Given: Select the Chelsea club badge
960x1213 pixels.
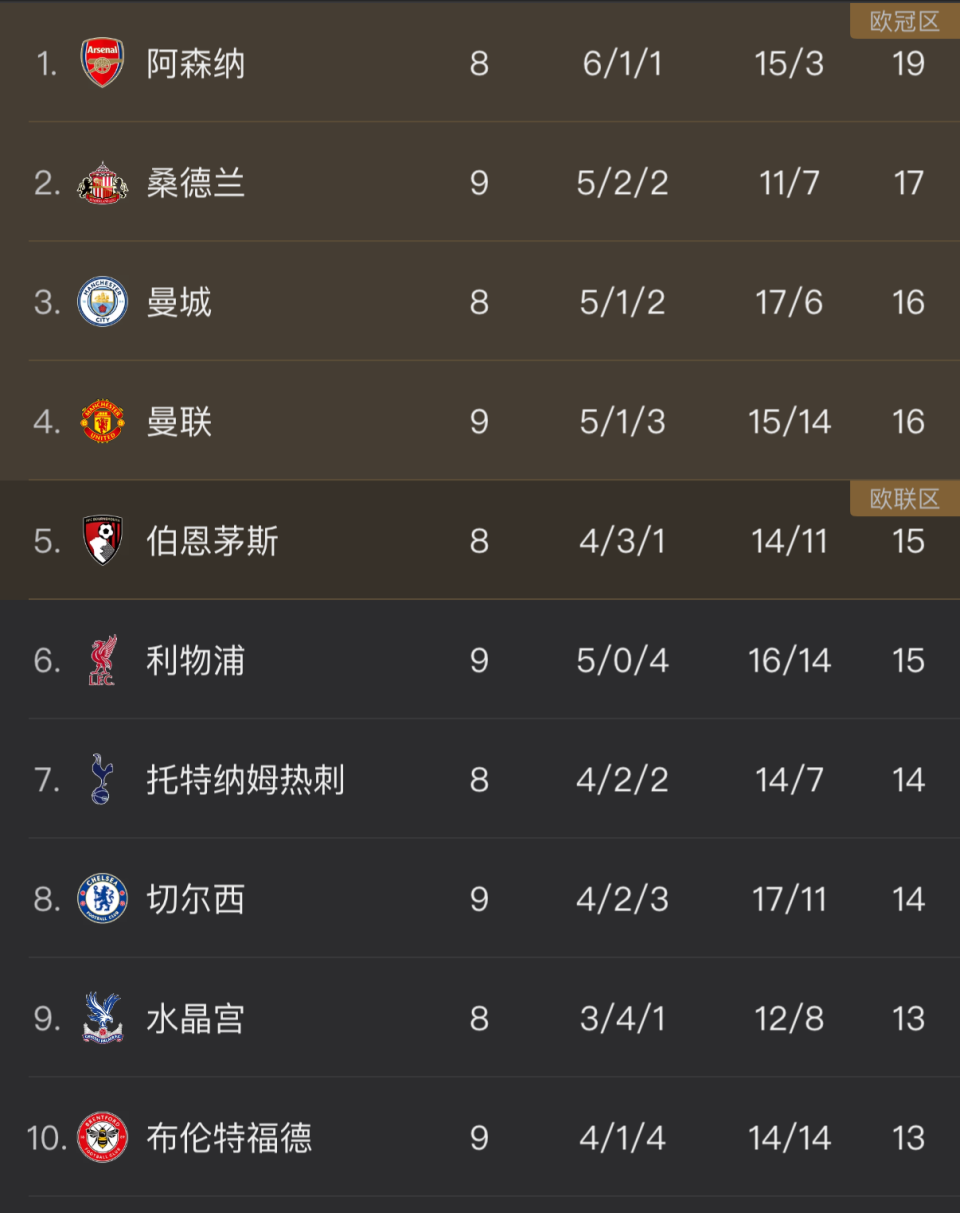Looking at the screenshot, I should (x=102, y=899).
